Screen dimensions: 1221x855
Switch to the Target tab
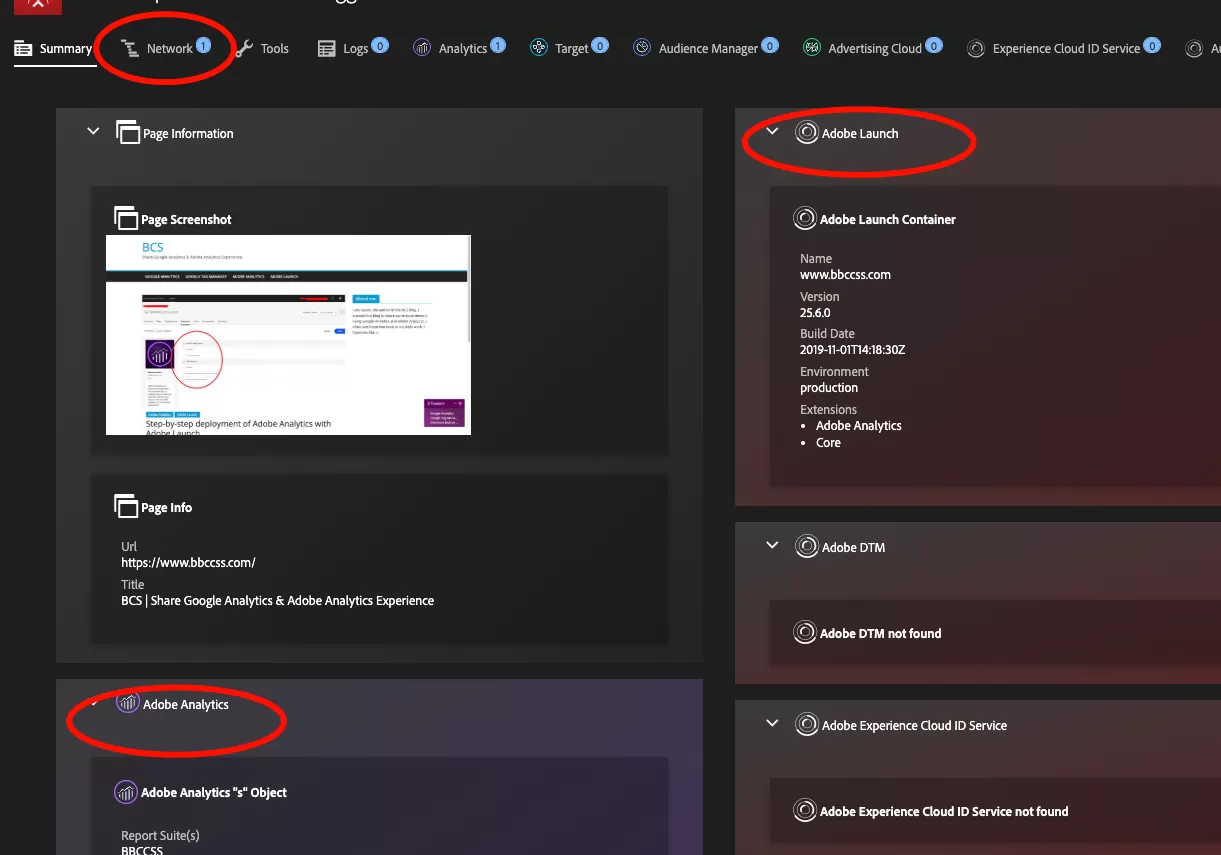pyautogui.click(x=568, y=48)
